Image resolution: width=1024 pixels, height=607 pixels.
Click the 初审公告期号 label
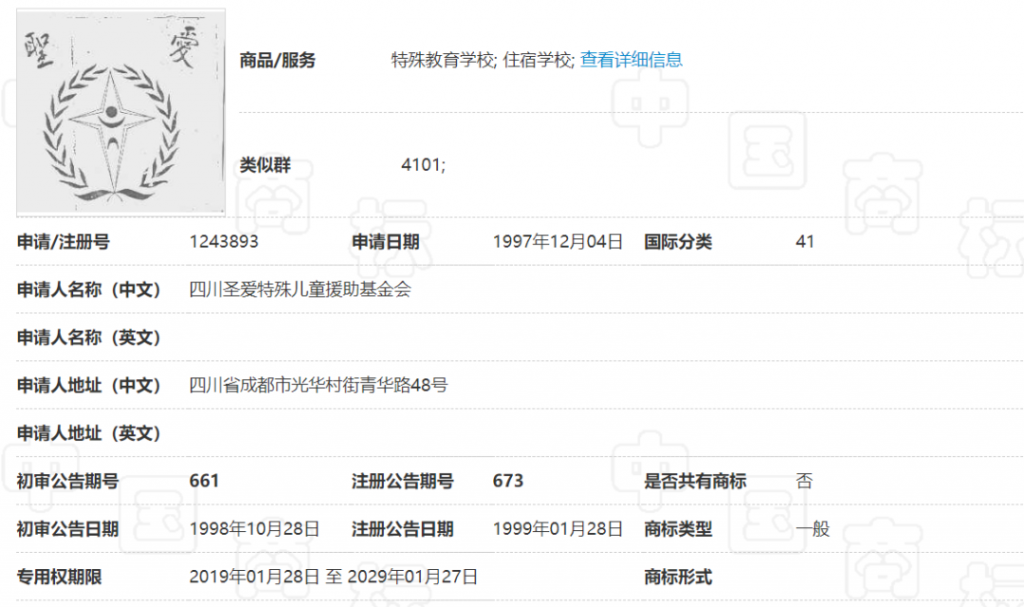[x=68, y=482]
